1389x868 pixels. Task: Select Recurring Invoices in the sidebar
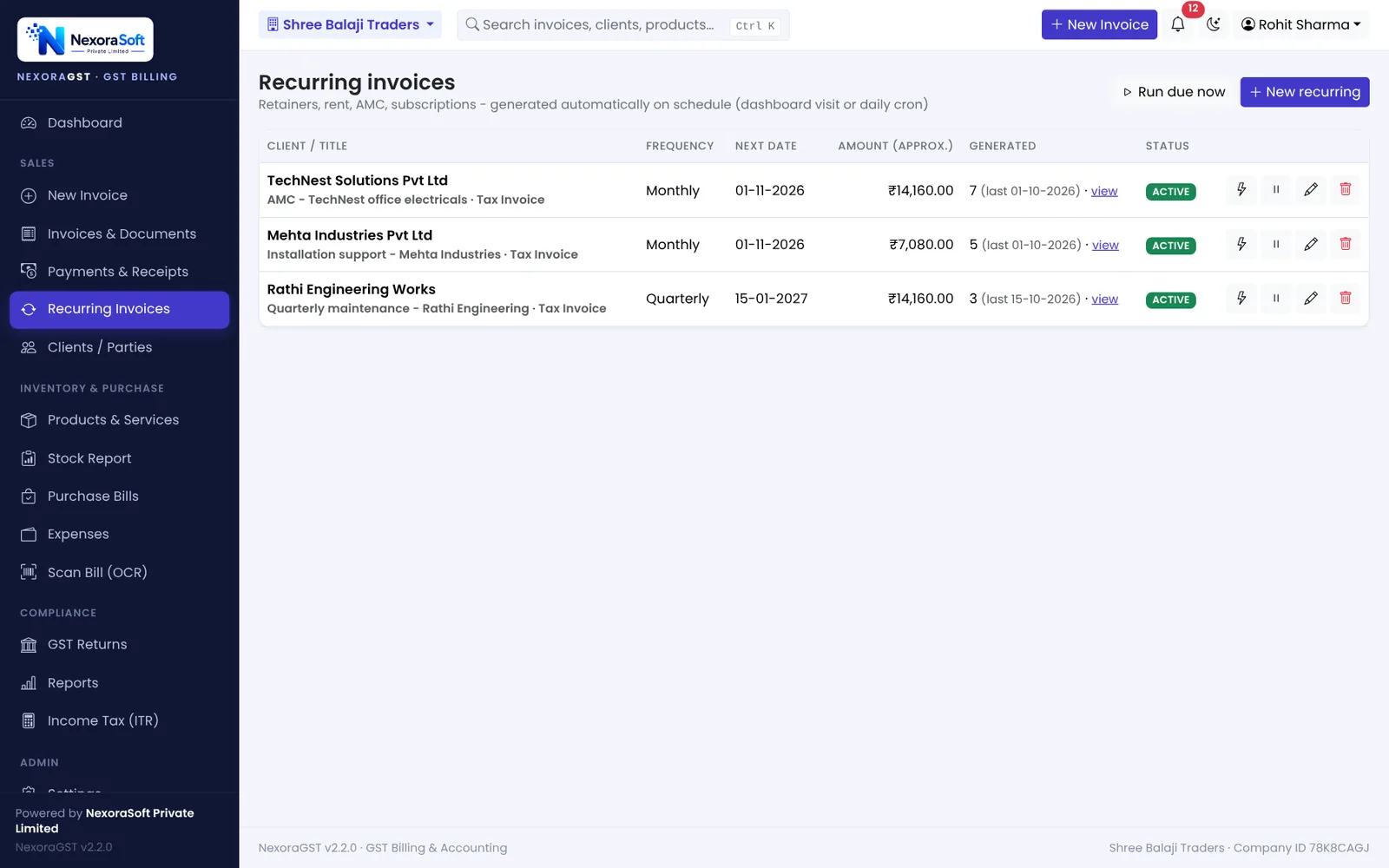pyautogui.click(x=120, y=309)
